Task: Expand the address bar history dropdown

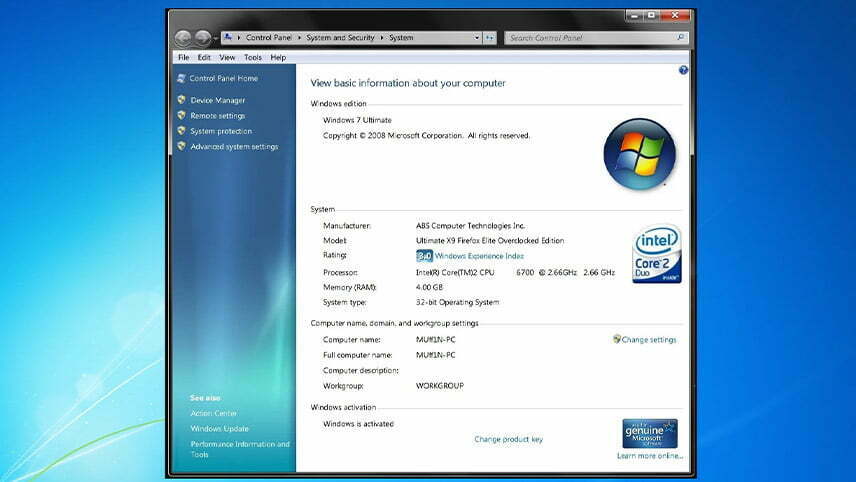Action: 477,38
